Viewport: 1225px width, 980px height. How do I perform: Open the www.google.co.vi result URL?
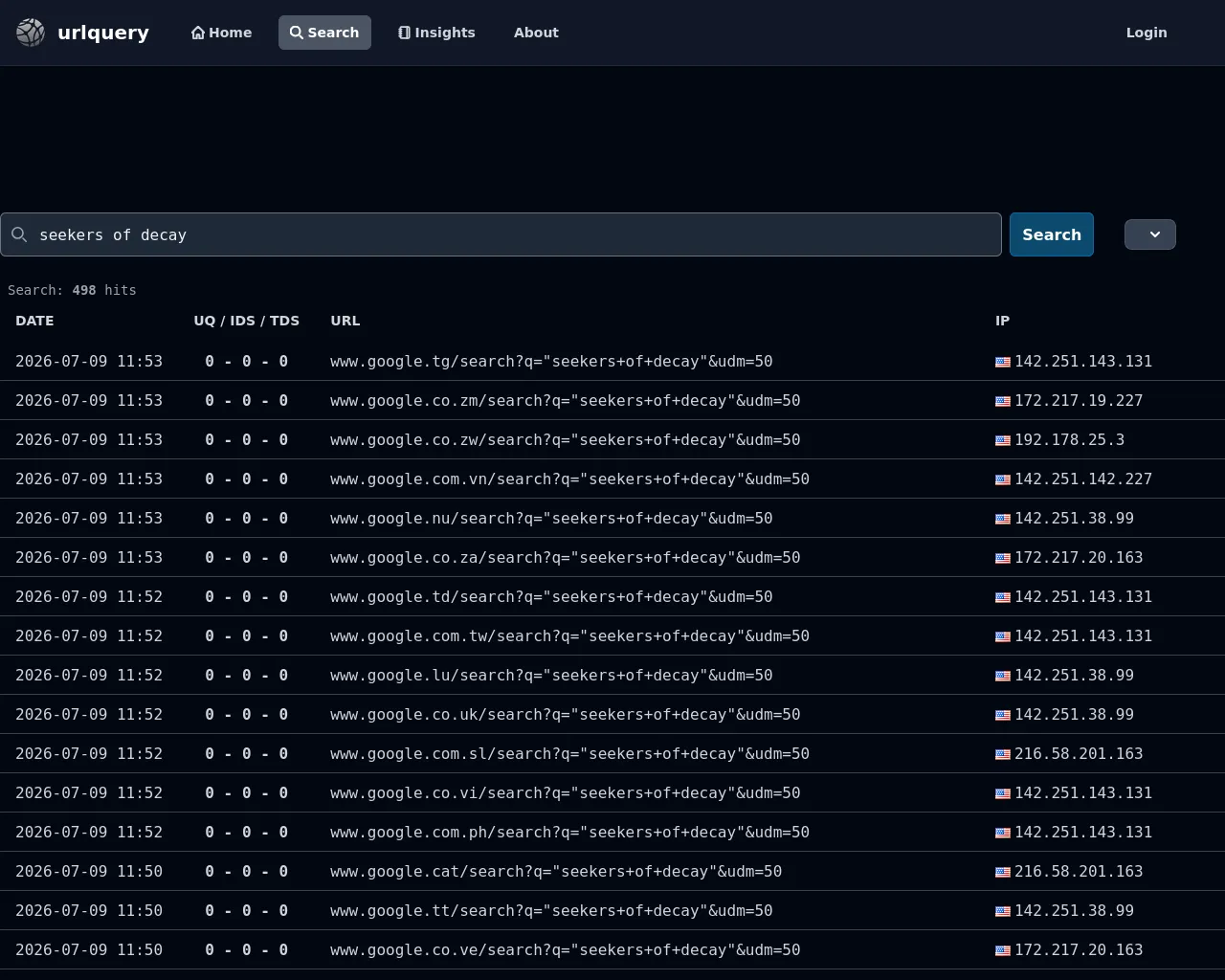pyautogui.click(x=566, y=793)
